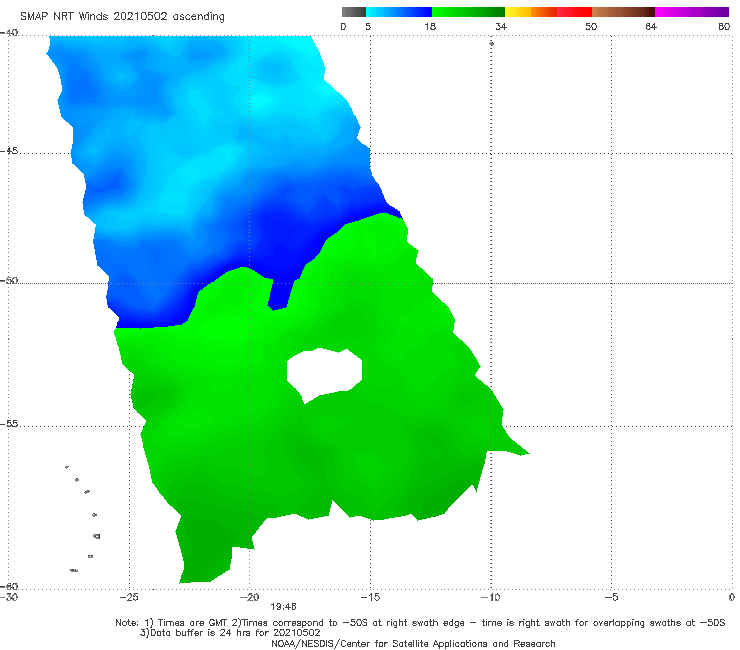Click the longitude label '-25'
Viewport: 740px width, 650px height.
[129, 597]
